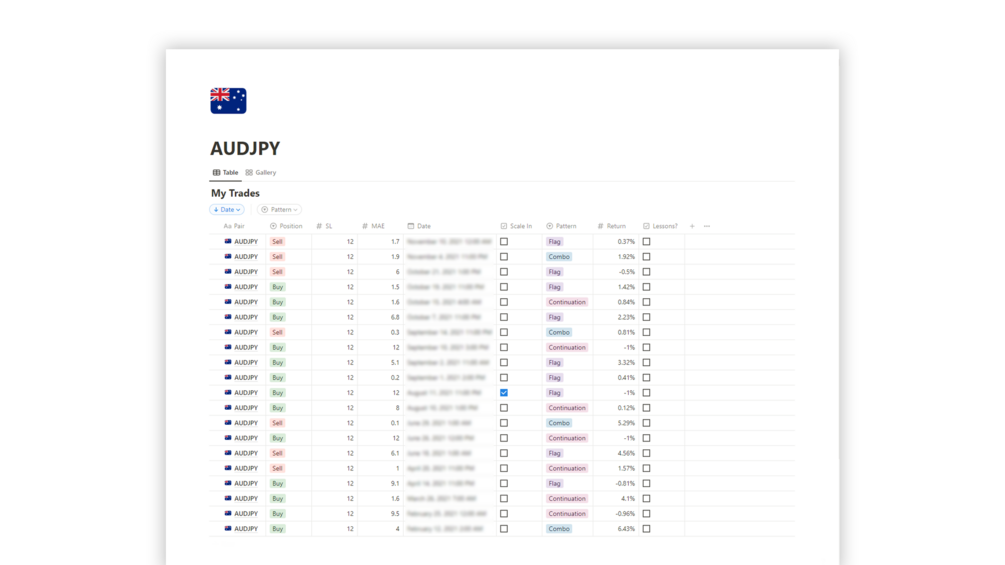Open the three-dot table options menu
Image resolution: width=1005 pixels, height=565 pixels.
707,226
